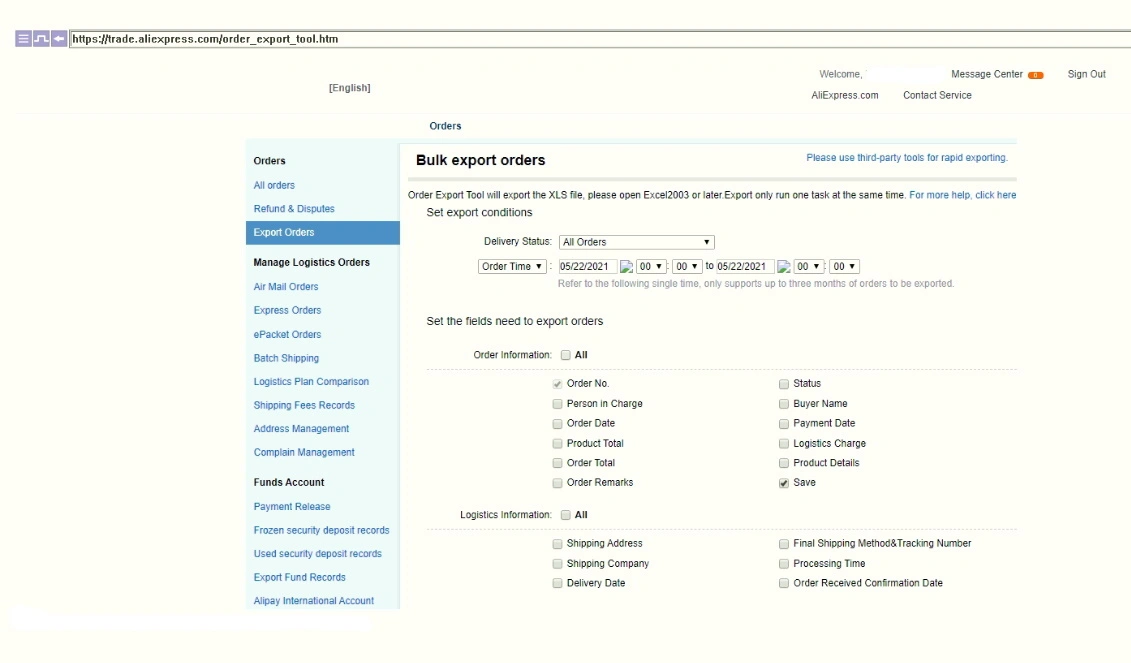Screen dimensions: 1131x663
Task: Check the Product Details checkbox
Action: [x=783, y=463]
